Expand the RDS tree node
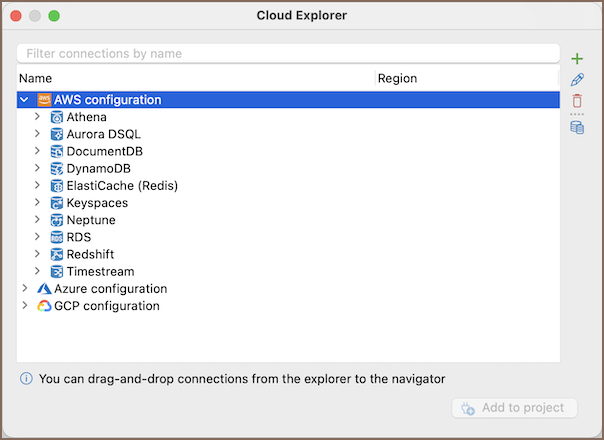 (x=38, y=237)
